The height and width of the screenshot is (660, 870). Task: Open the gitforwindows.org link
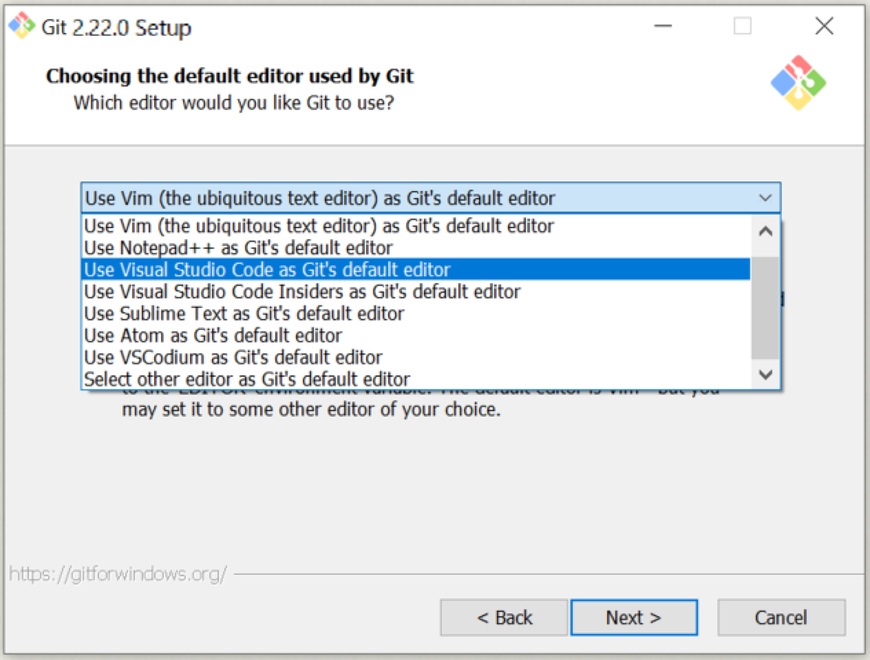click(118, 574)
